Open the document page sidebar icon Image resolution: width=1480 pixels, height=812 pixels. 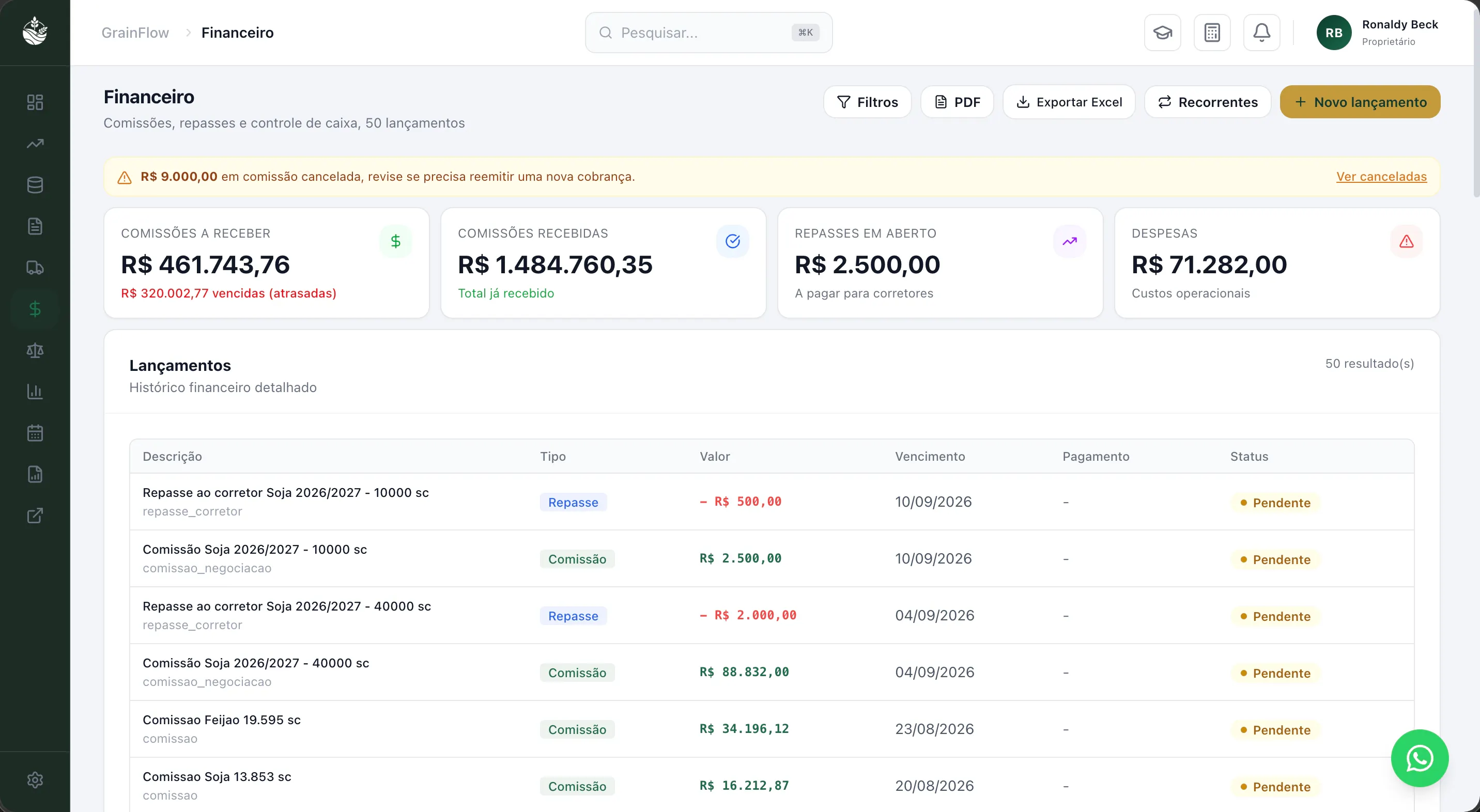35,226
